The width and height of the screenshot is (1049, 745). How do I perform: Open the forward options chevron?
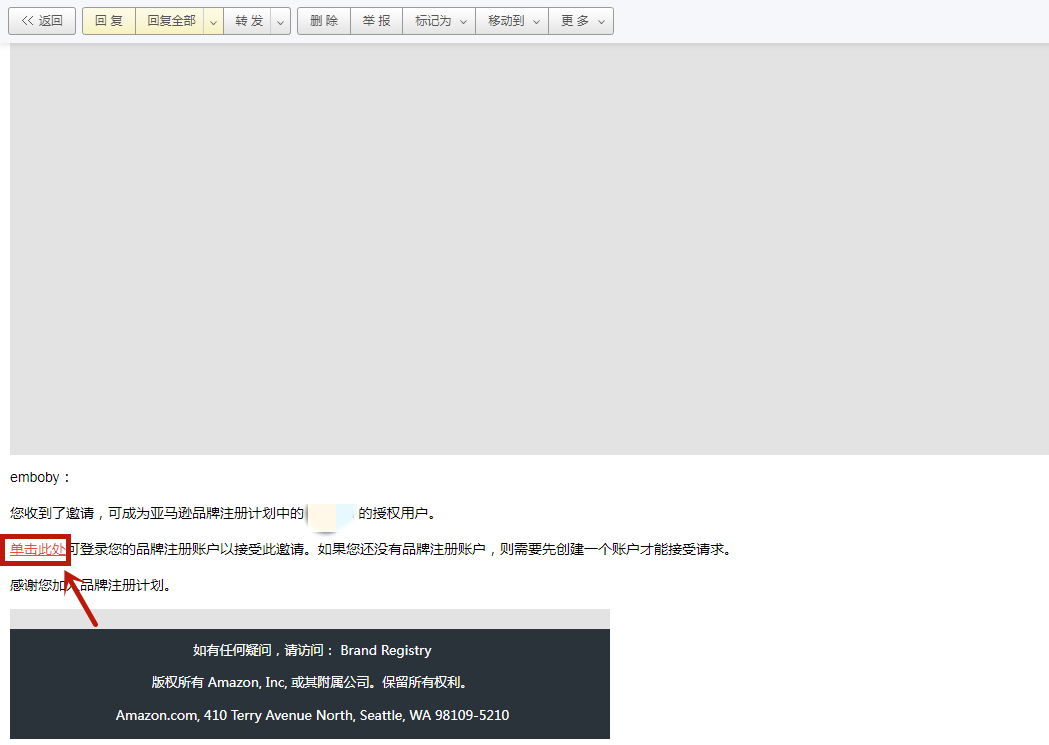[279, 20]
